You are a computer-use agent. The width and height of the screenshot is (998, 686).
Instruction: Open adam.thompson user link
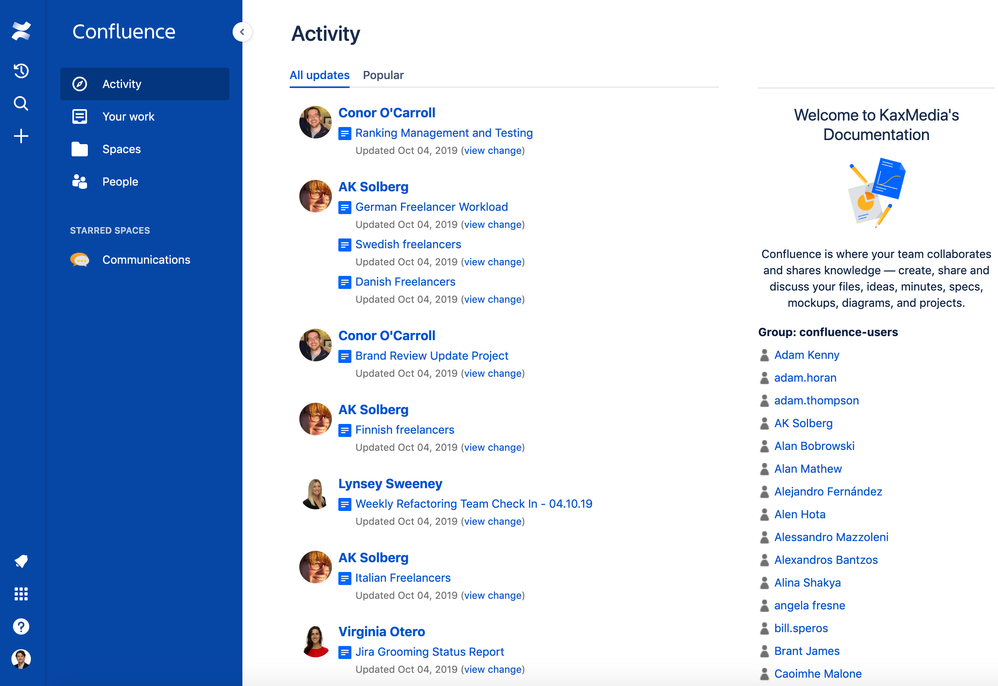pyautogui.click(x=817, y=401)
